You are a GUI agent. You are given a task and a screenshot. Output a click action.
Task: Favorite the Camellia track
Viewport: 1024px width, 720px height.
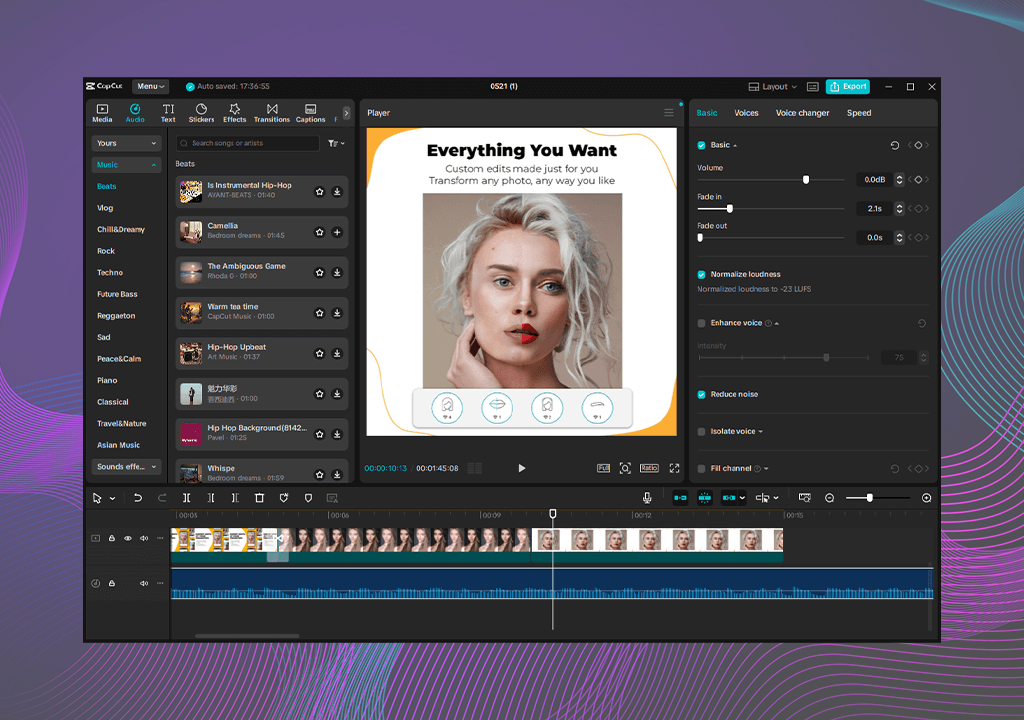point(319,232)
